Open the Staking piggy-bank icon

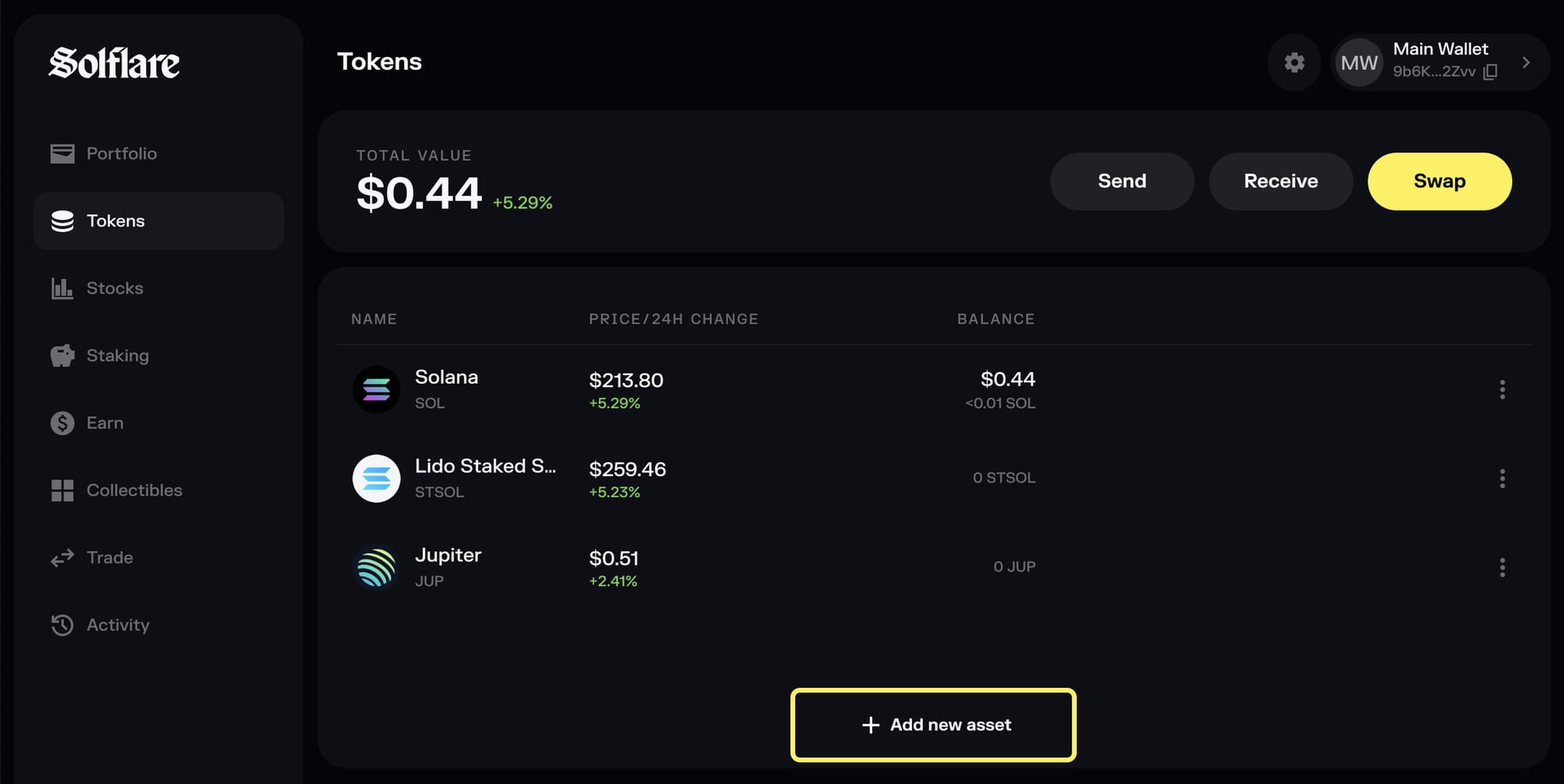63,356
